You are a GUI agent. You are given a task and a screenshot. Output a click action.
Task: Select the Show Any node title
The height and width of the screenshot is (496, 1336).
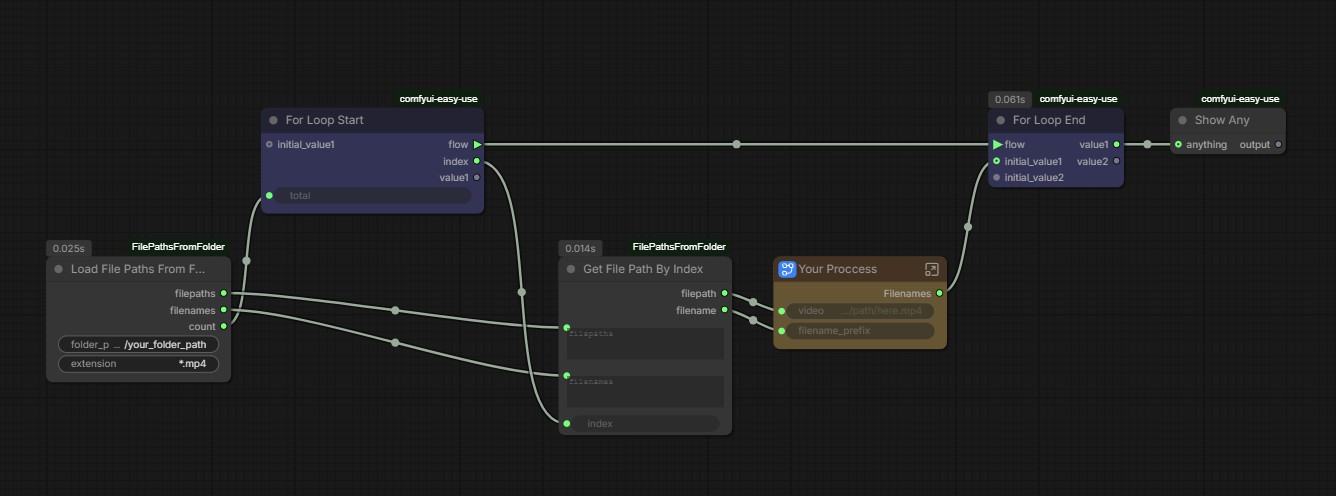pos(1222,120)
